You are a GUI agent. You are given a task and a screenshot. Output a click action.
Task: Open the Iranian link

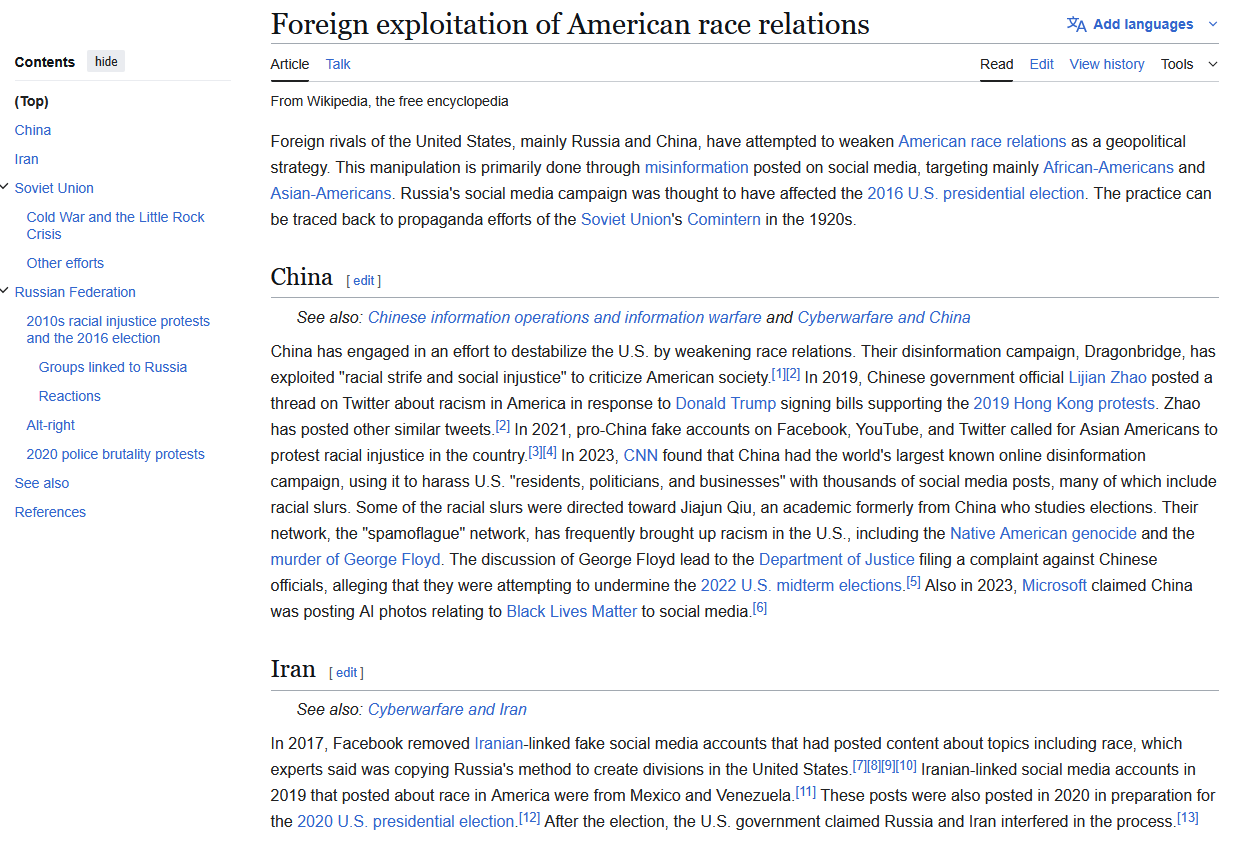point(499,744)
